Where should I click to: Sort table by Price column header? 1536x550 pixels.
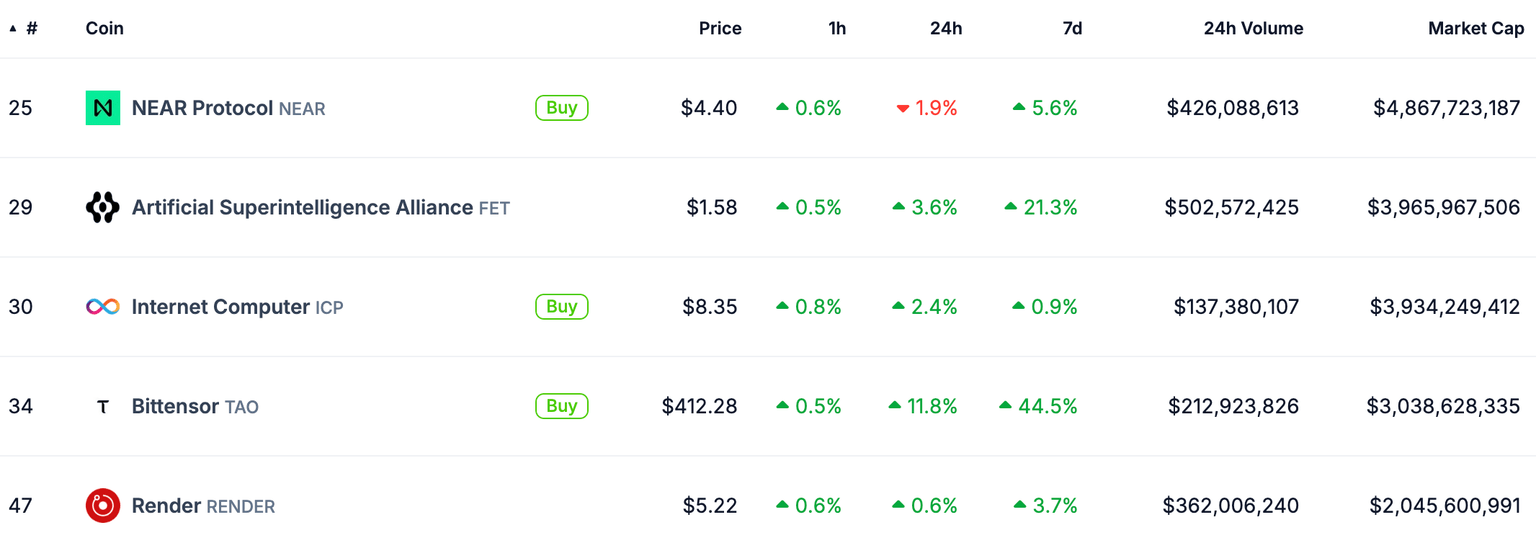[x=719, y=28]
